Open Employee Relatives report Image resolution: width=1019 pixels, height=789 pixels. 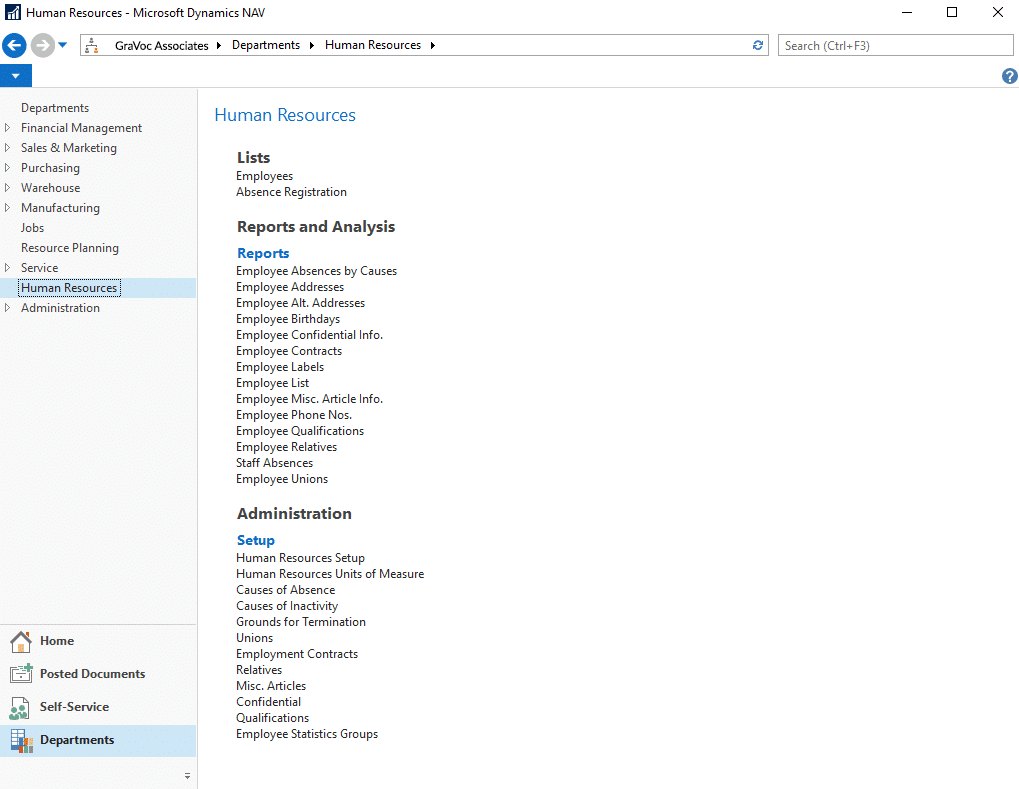pos(287,447)
